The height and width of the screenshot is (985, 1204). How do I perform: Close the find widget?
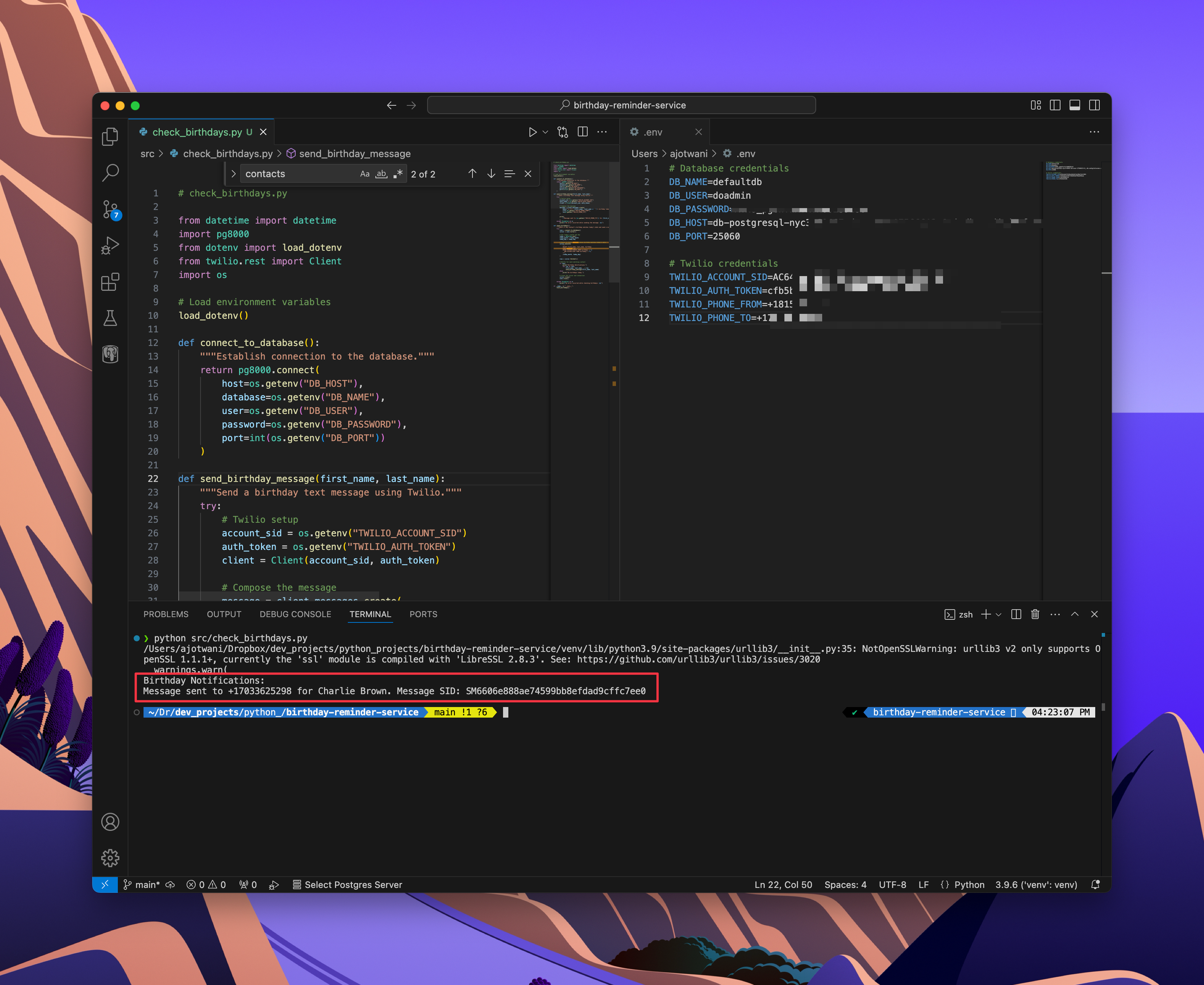point(528,174)
